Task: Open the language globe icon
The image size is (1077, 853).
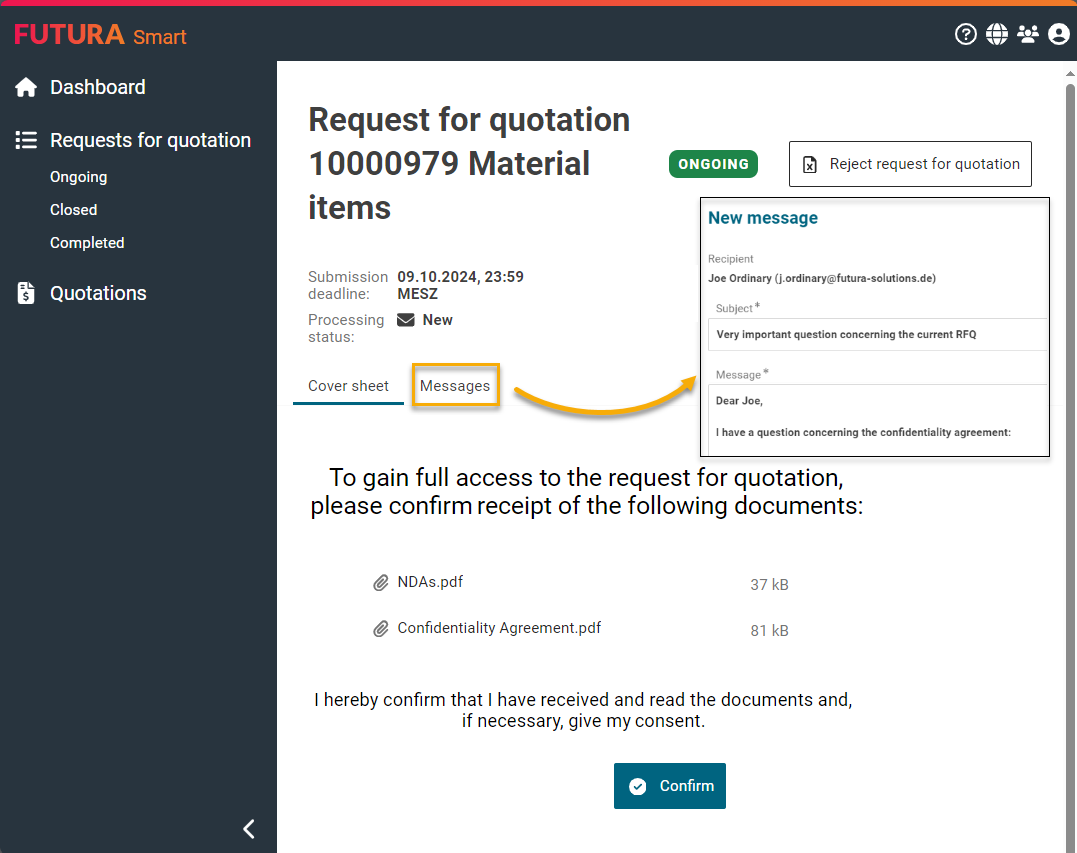Action: 996,35
